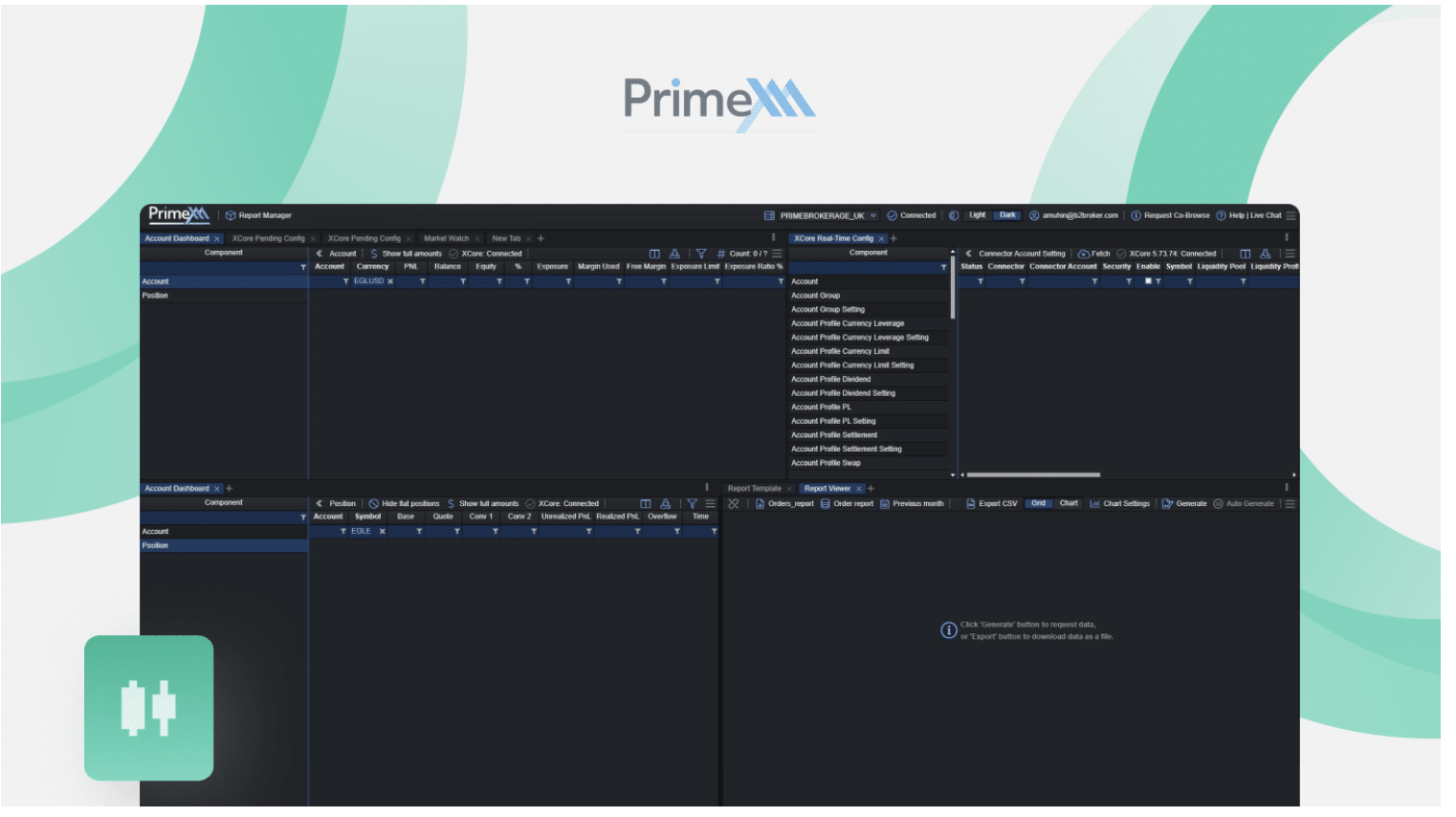
Task: Click the export download icon in Account panel
Action: click(674, 254)
